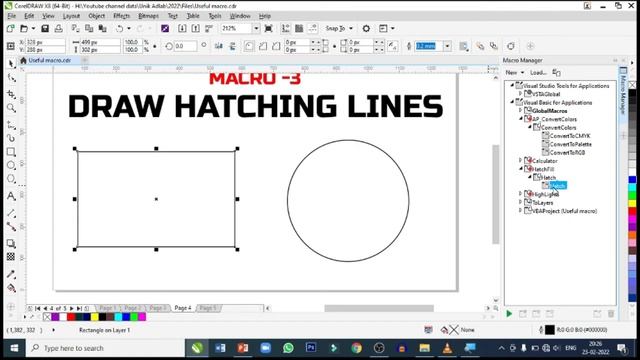Select the Crop tool in the toolbox
The image size is (640, 360).
[11, 94]
